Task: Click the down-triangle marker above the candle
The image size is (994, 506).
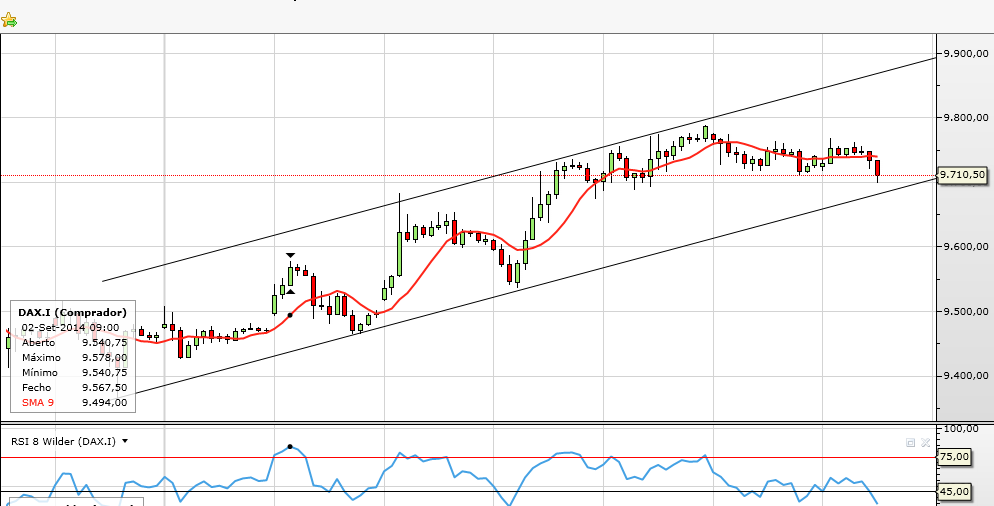Action: click(x=290, y=256)
